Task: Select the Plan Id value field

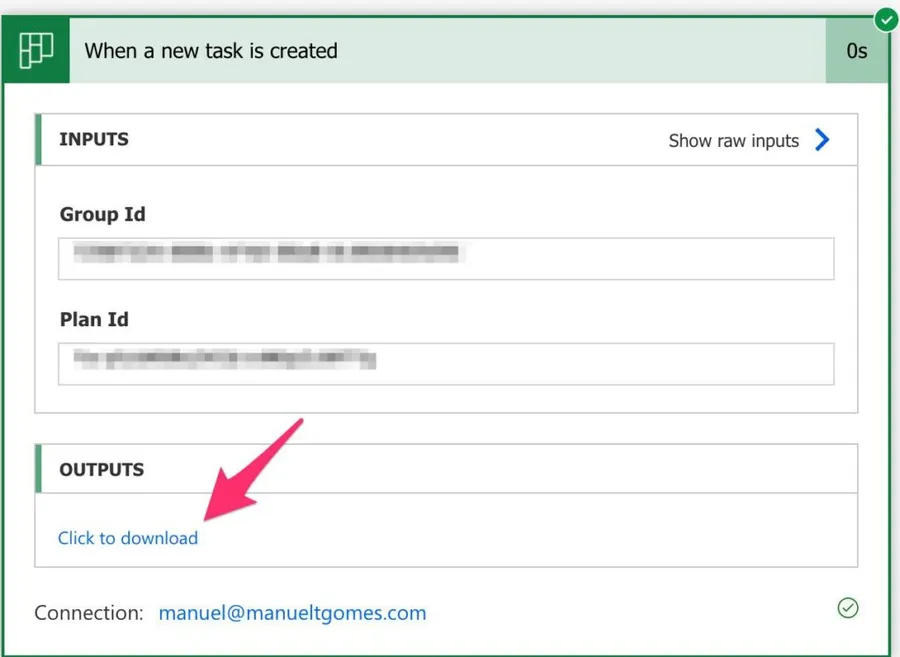Action: coord(446,364)
